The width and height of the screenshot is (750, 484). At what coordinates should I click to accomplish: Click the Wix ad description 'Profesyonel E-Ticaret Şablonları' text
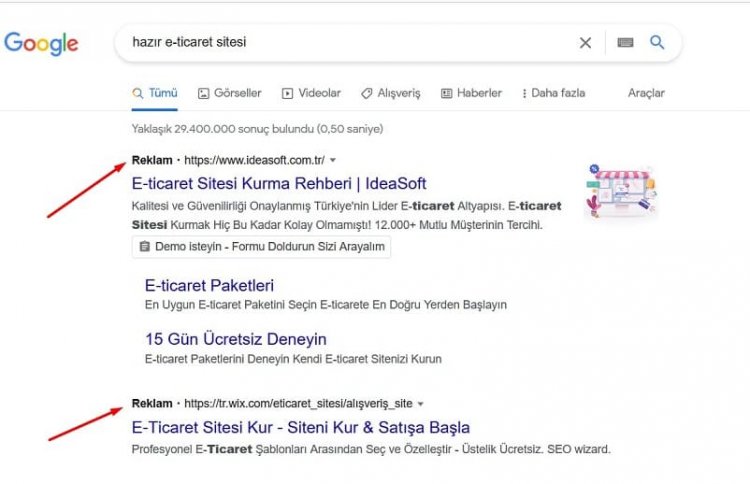[x=371, y=450]
